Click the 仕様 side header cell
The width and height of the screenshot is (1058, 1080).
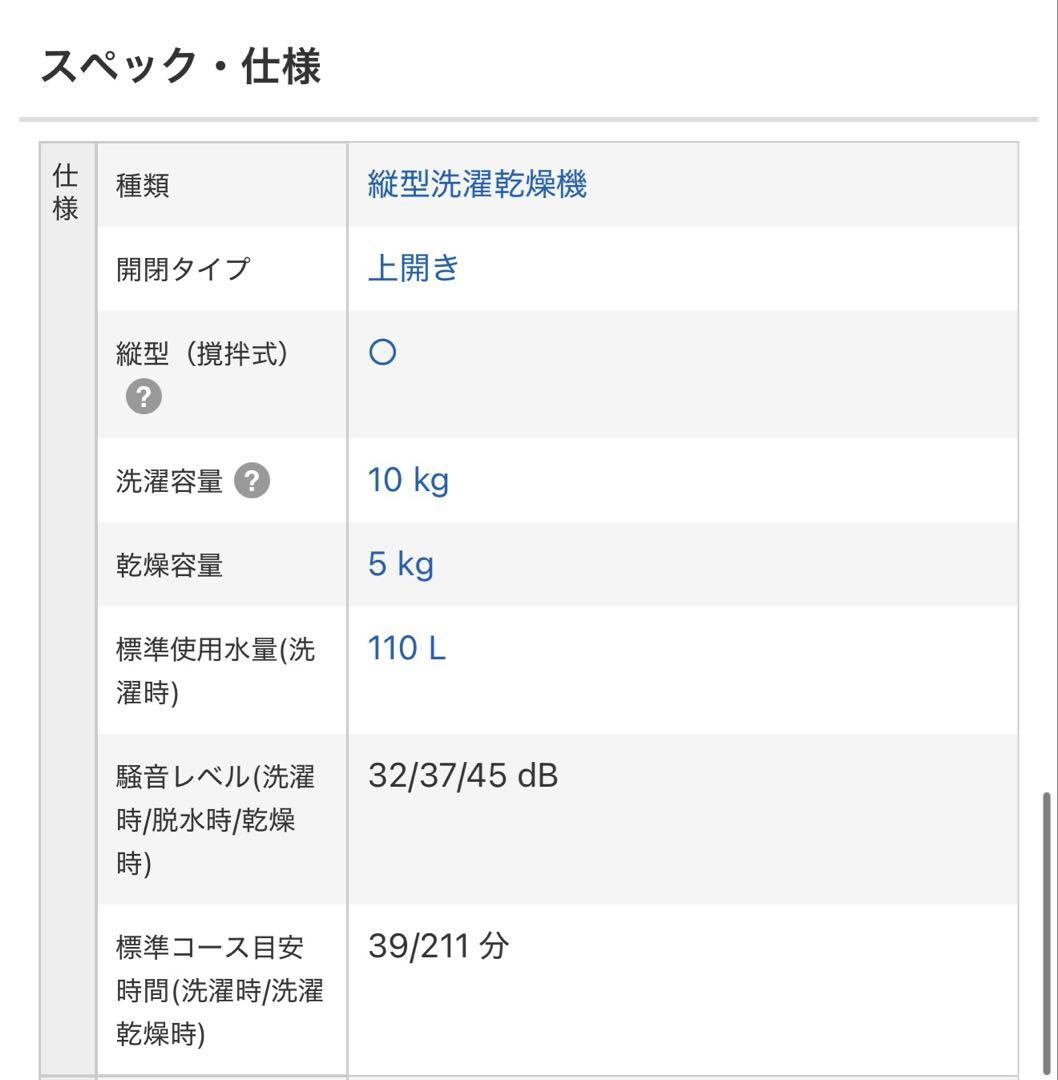point(66,194)
